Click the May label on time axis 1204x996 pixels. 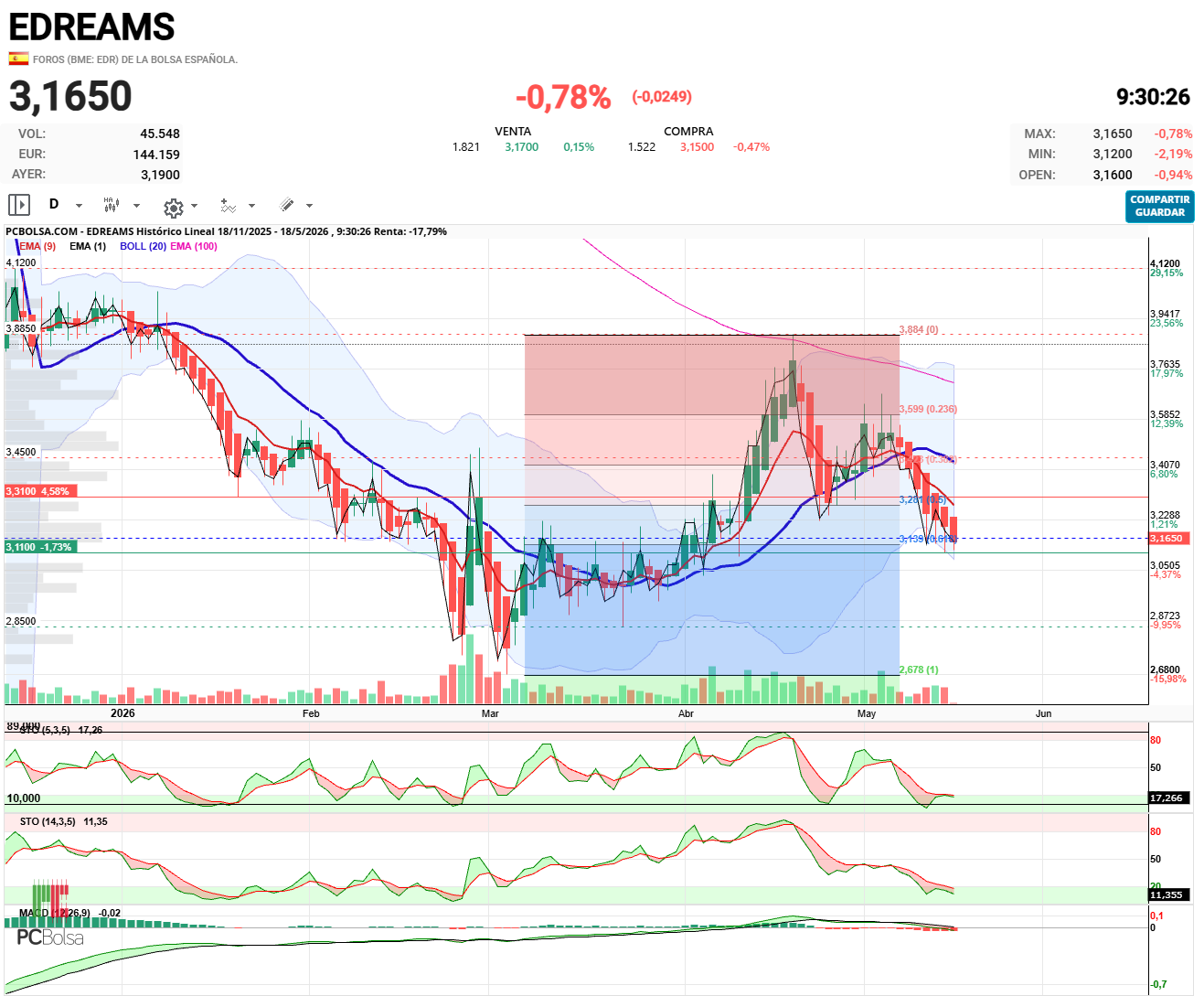tap(867, 713)
